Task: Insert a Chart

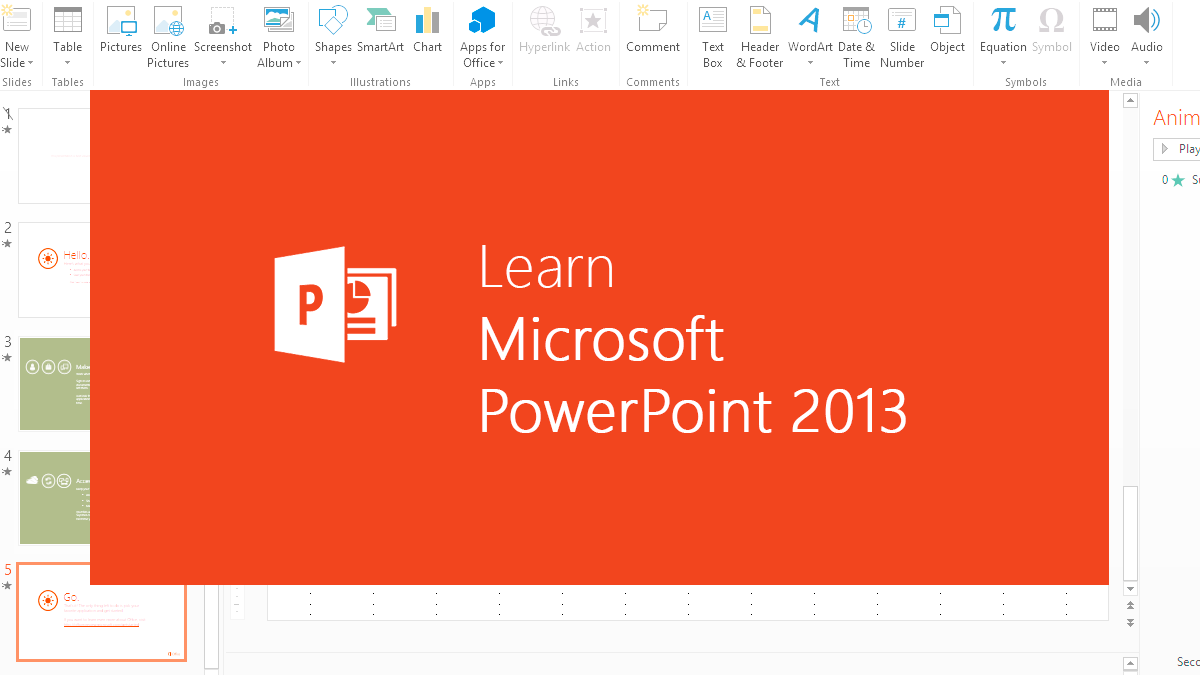Action: [x=427, y=29]
